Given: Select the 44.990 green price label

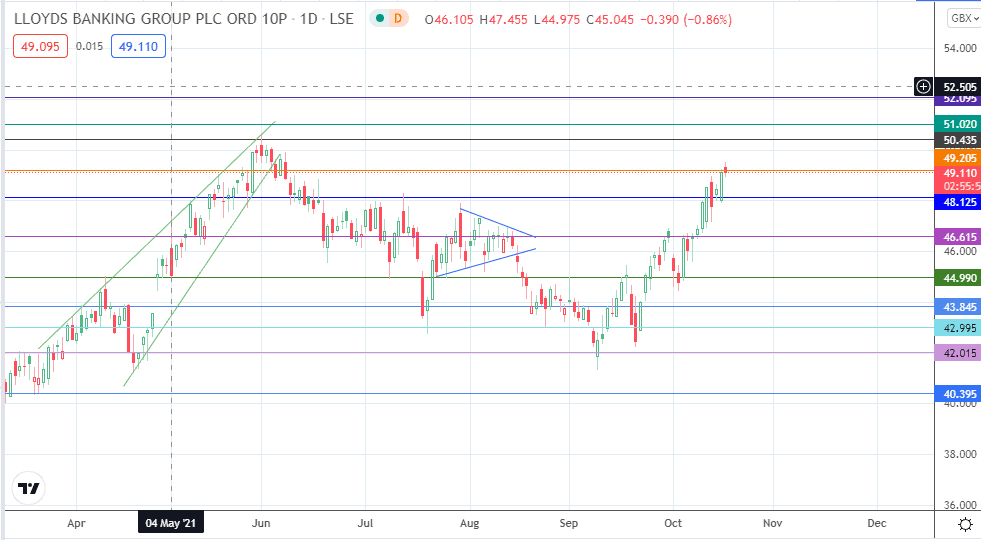Looking at the screenshot, I should tap(958, 278).
